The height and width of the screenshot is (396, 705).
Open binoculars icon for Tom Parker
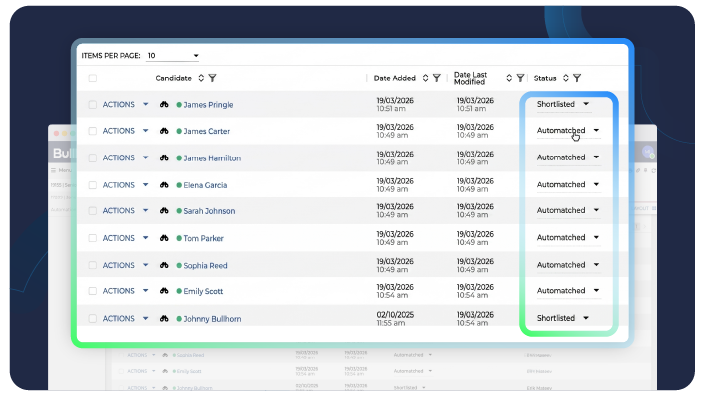click(164, 238)
